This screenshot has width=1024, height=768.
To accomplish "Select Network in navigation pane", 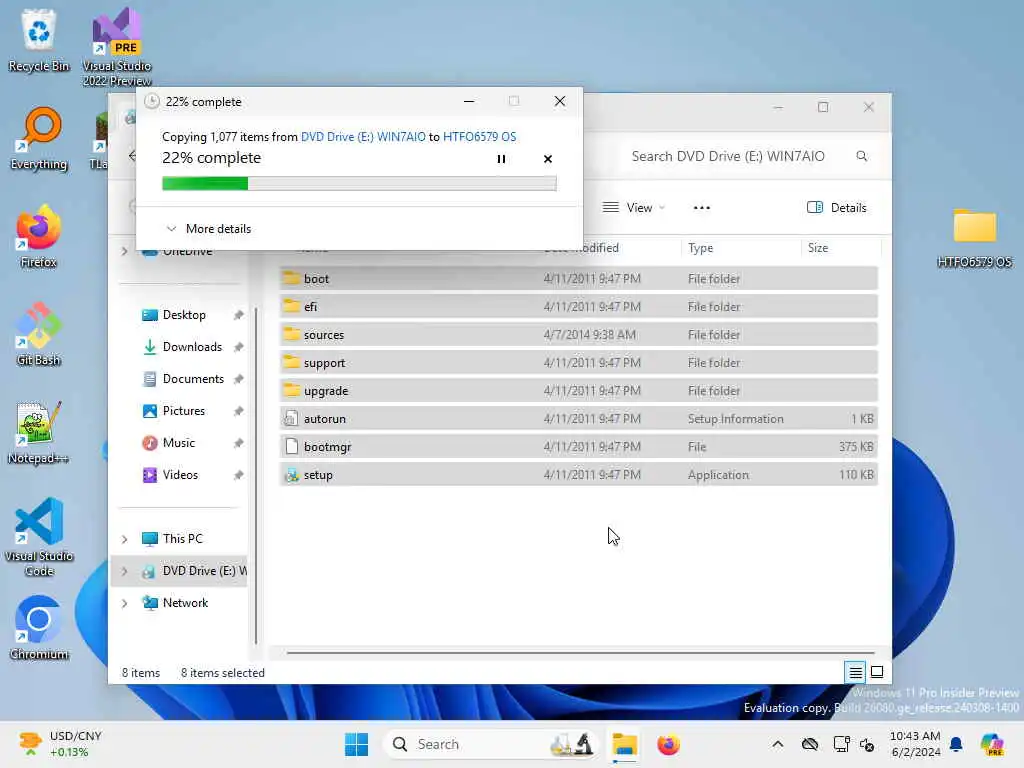I will click(x=185, y=603).
